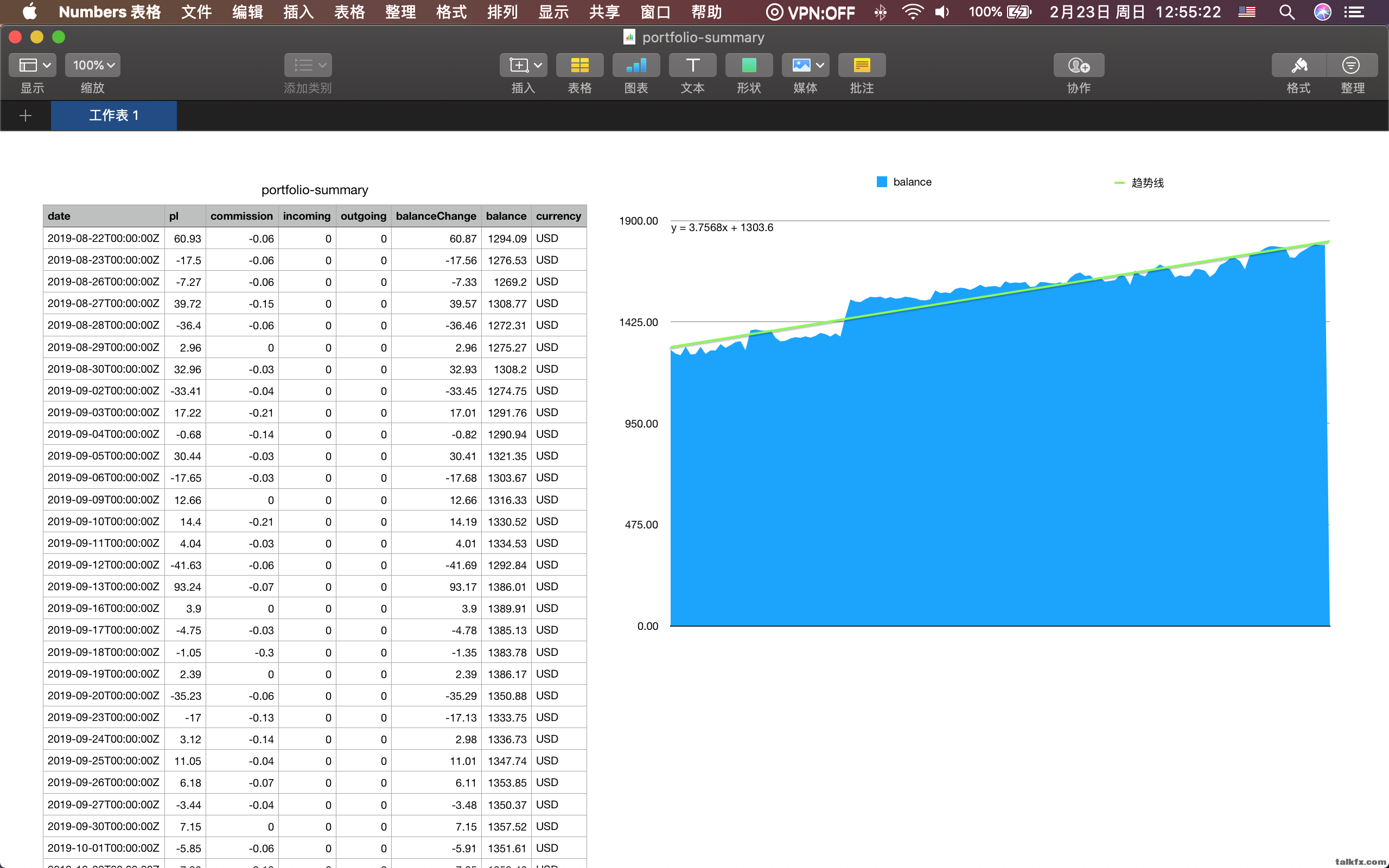
Task: Open the 表格 (Table) menu in menu bar
Action: [349, 11]
